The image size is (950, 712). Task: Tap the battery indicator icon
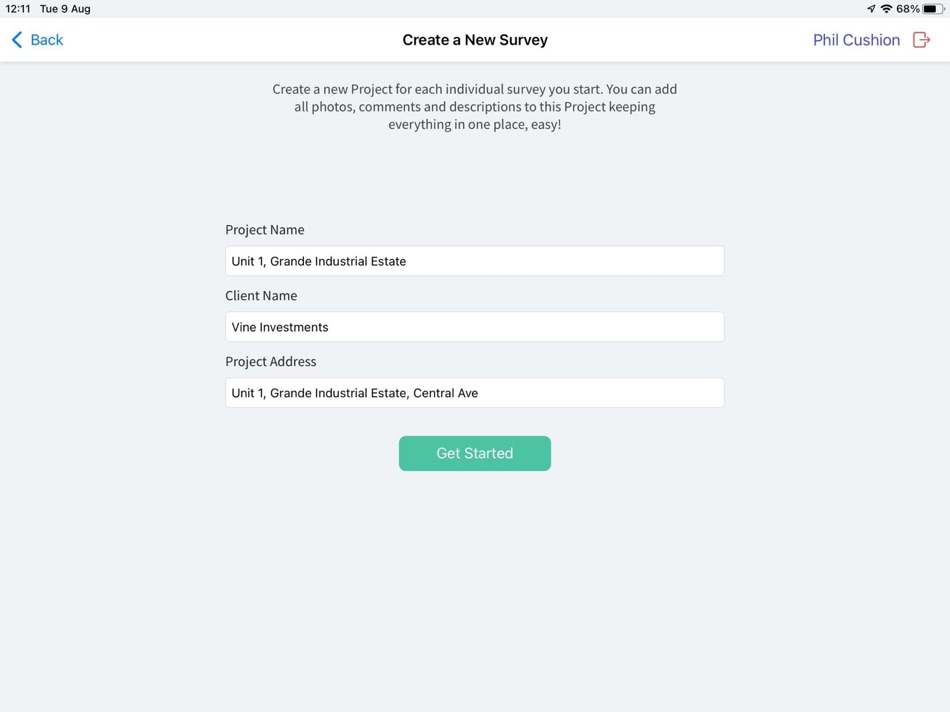tap(934, 8)
